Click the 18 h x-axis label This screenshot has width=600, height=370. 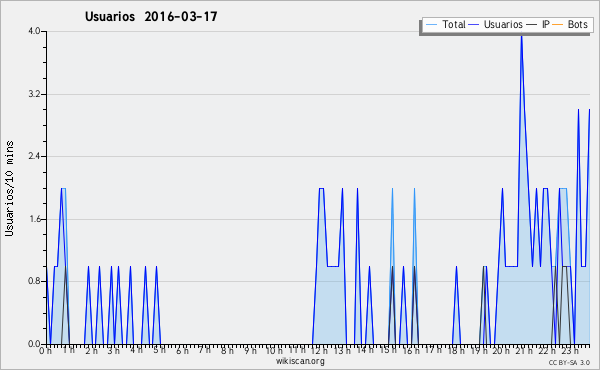click(x=456, y=351)
